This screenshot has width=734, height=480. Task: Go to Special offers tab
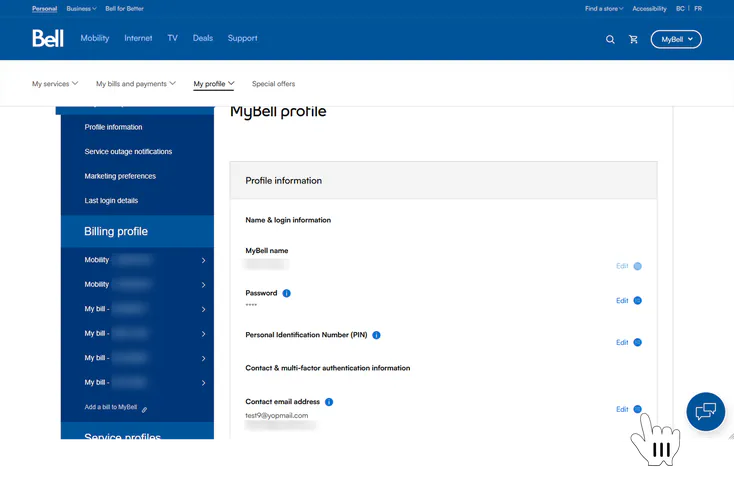pos(273,84)
